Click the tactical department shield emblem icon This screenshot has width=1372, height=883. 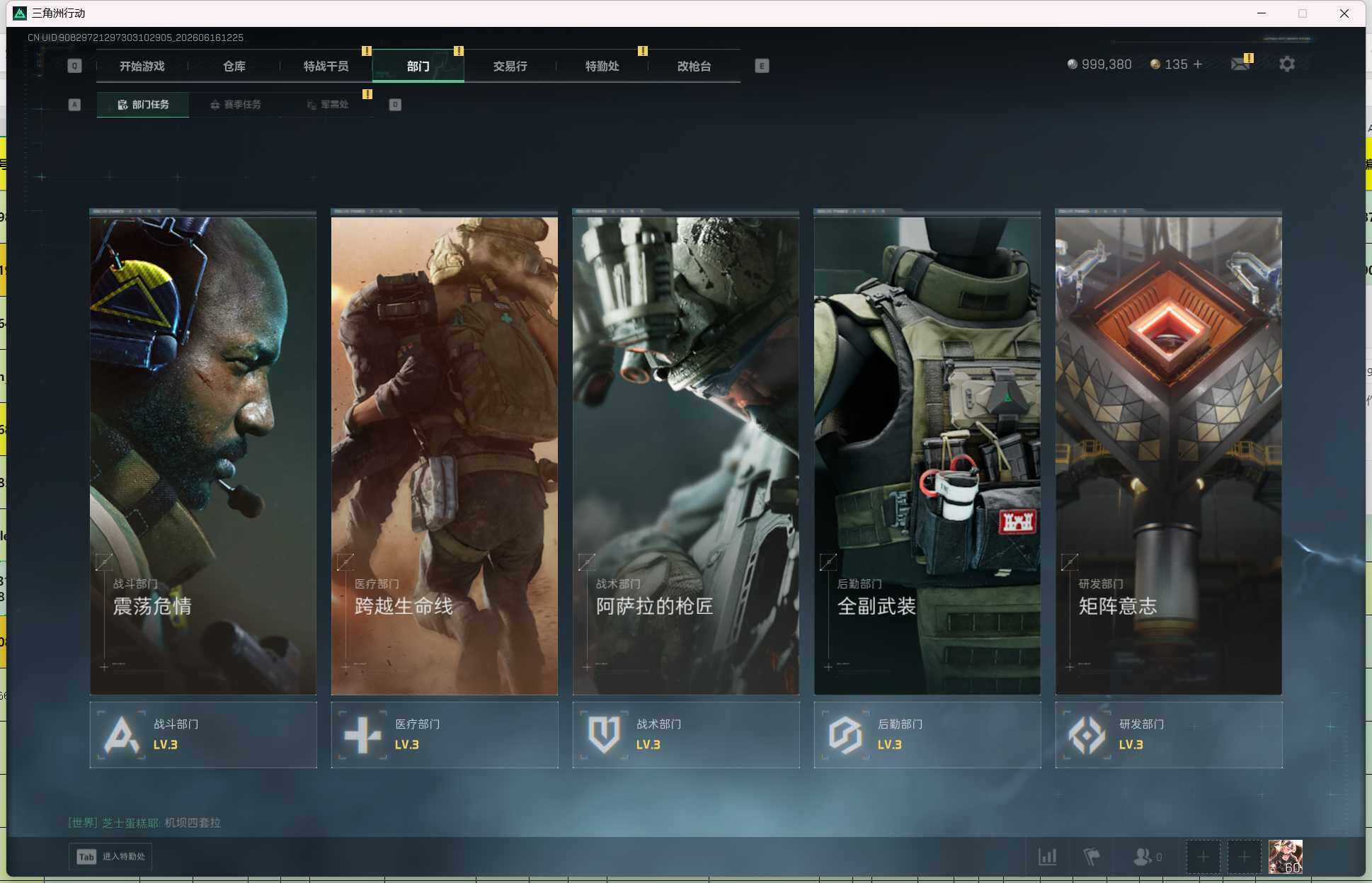pyautogui.click(x=605, y=735)
